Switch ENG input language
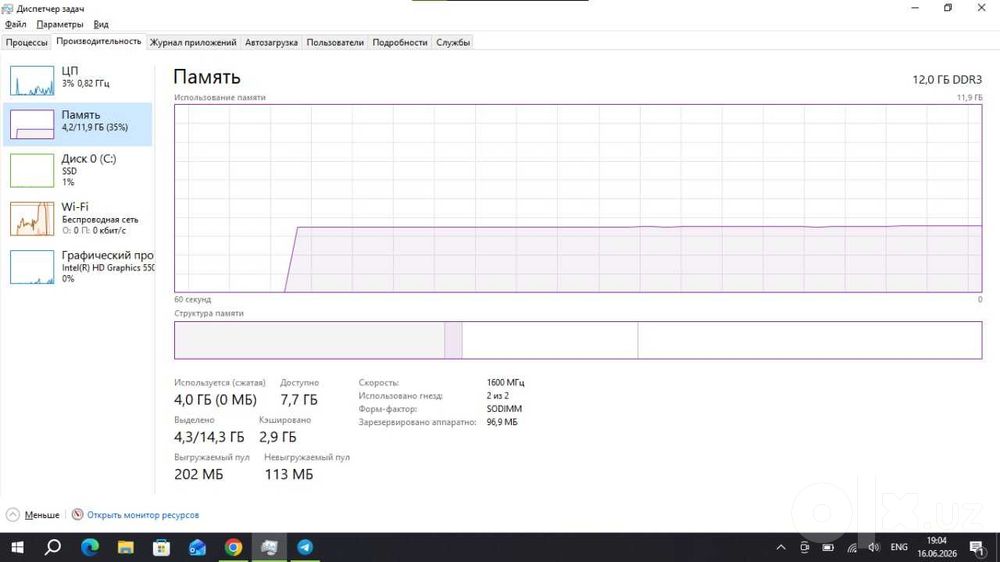The height and width of the screenshot is (562, 1000). [x=899, y=547]
